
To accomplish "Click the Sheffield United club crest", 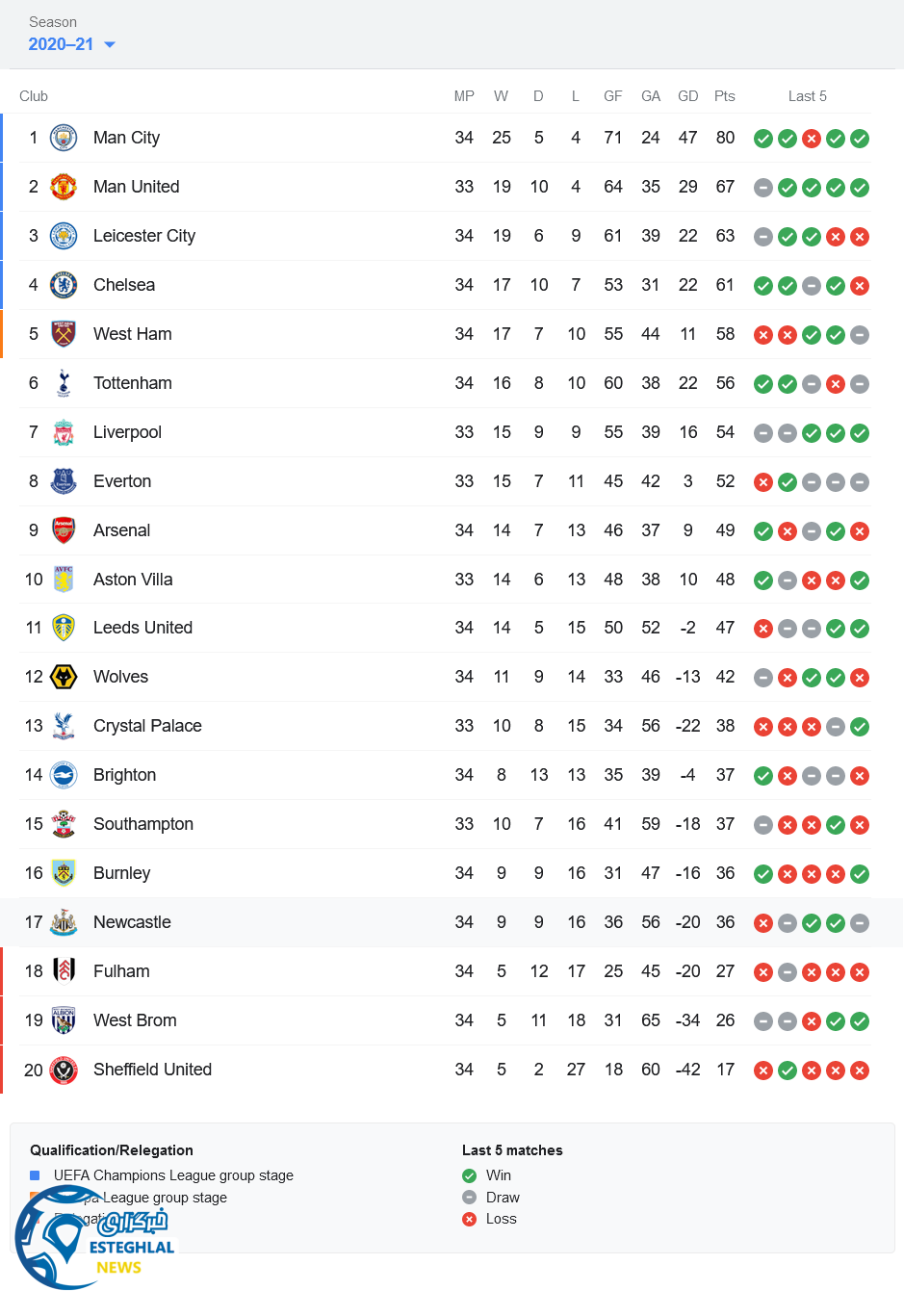I will pyautogui.click(x=64, y=1070).
